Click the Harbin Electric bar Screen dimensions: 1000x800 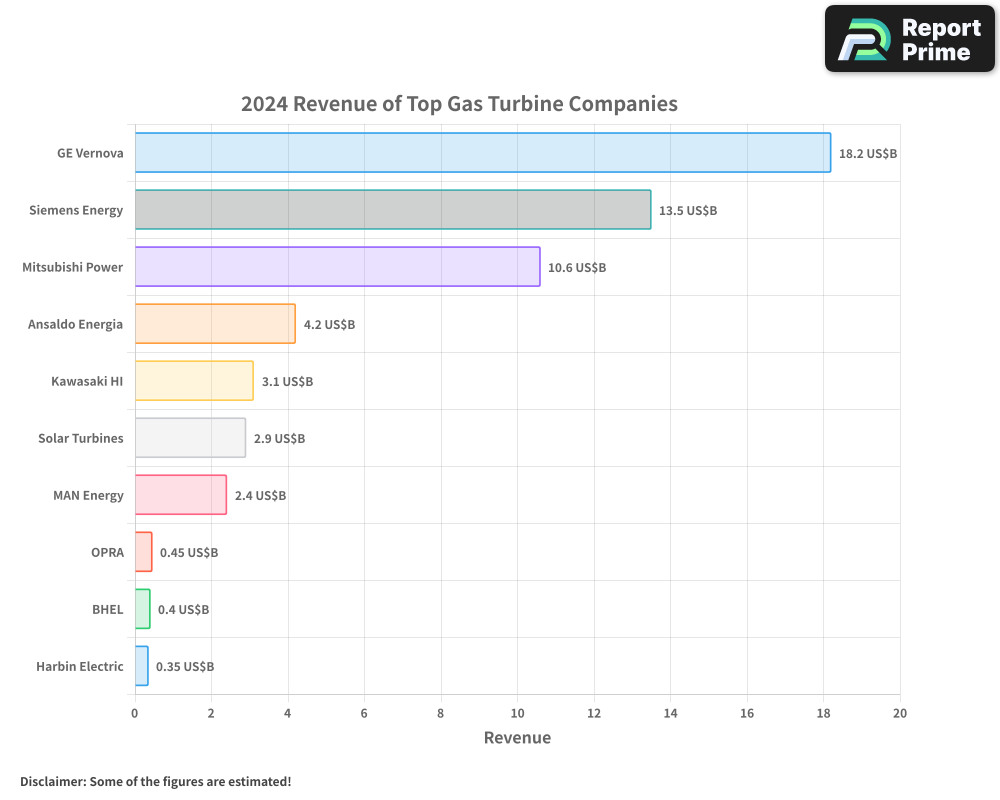click(x=142, y=666)
